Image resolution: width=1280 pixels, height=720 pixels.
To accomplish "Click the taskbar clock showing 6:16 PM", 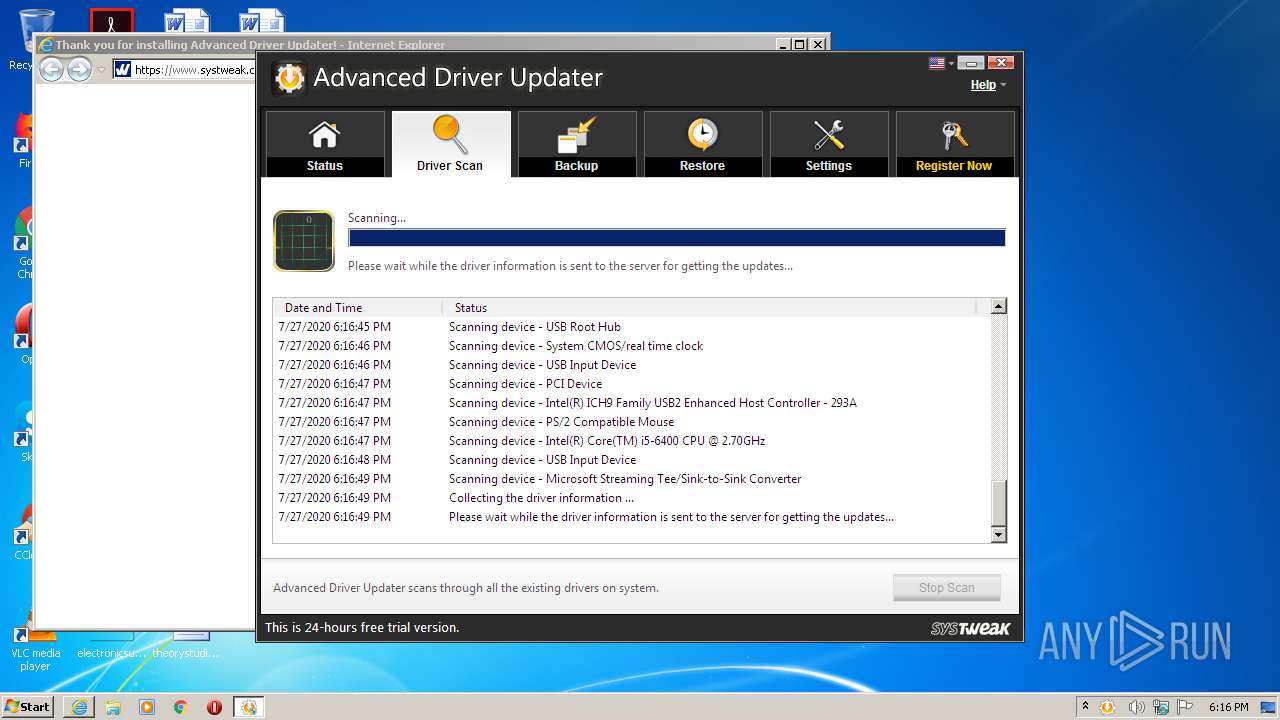I will coord(1228,707).
